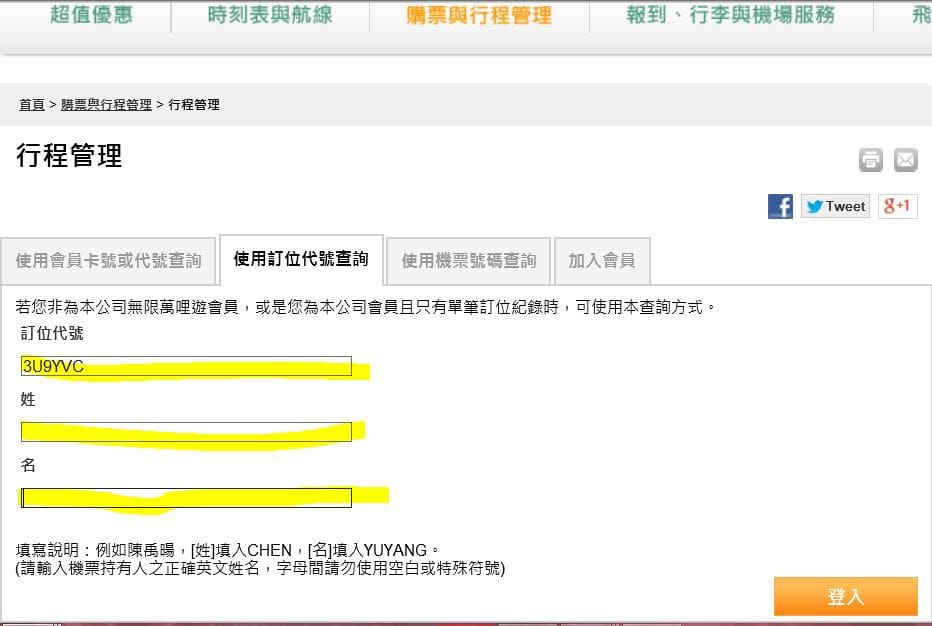Share page via Facebook icon

pos(780,207)
